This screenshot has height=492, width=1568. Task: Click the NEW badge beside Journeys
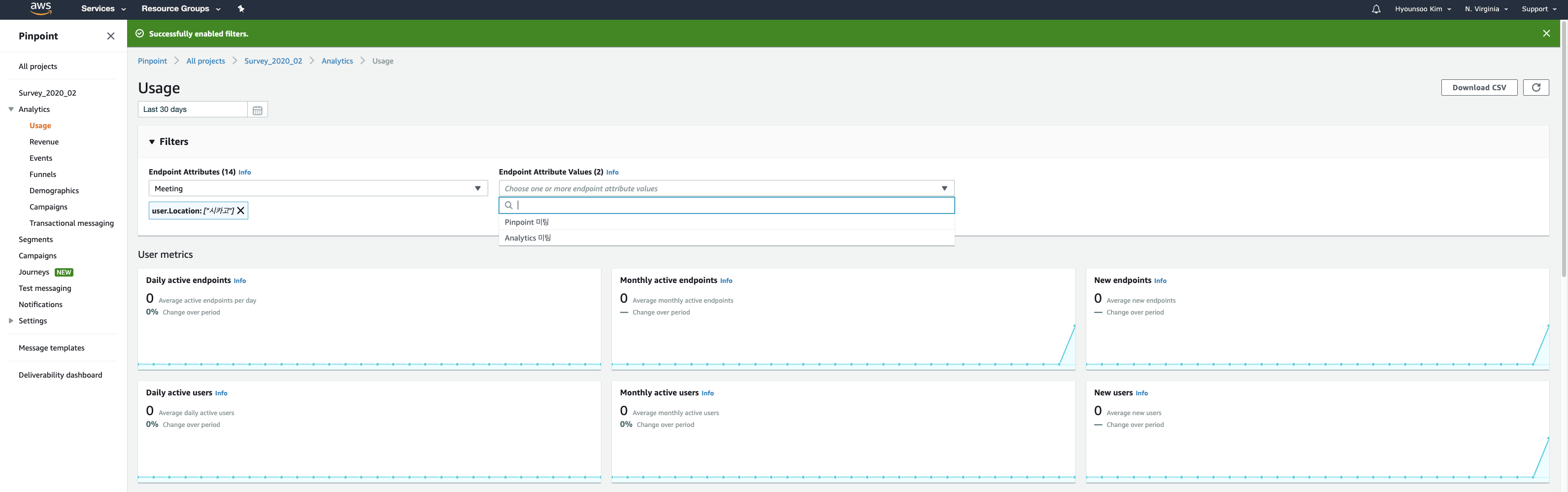pyautogui.click(x=64, y=272)
